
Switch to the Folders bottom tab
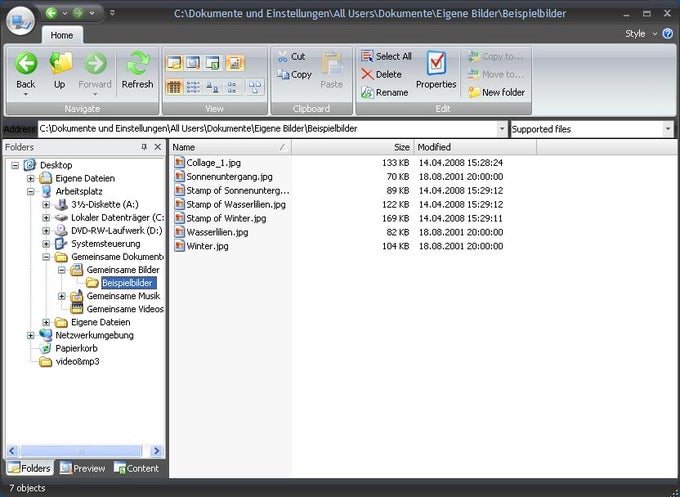pyautogui.click(x=29, y=468)
